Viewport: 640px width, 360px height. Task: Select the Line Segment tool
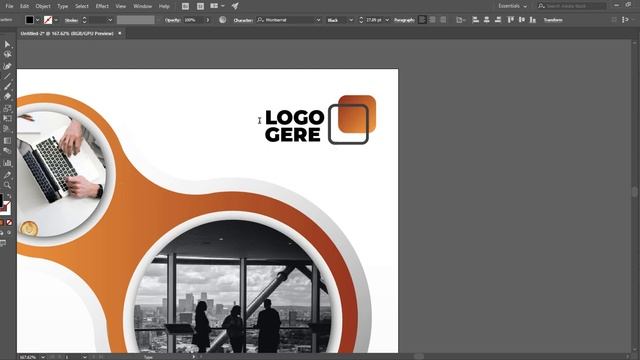pos(7,76)
